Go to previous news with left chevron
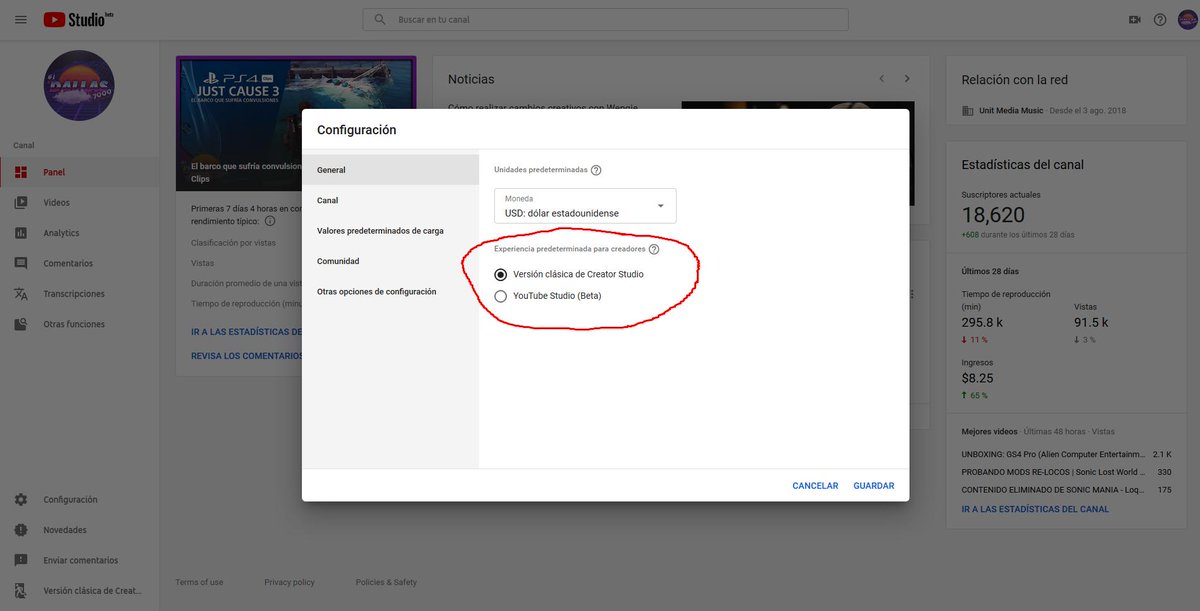 click(x=881, y=78)
